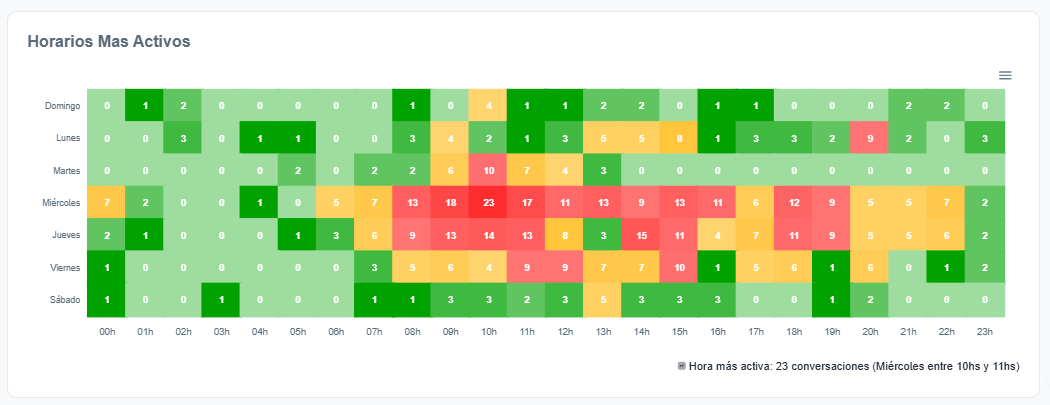Select the Miércoles 11h cell showing 17

point(526,202)
